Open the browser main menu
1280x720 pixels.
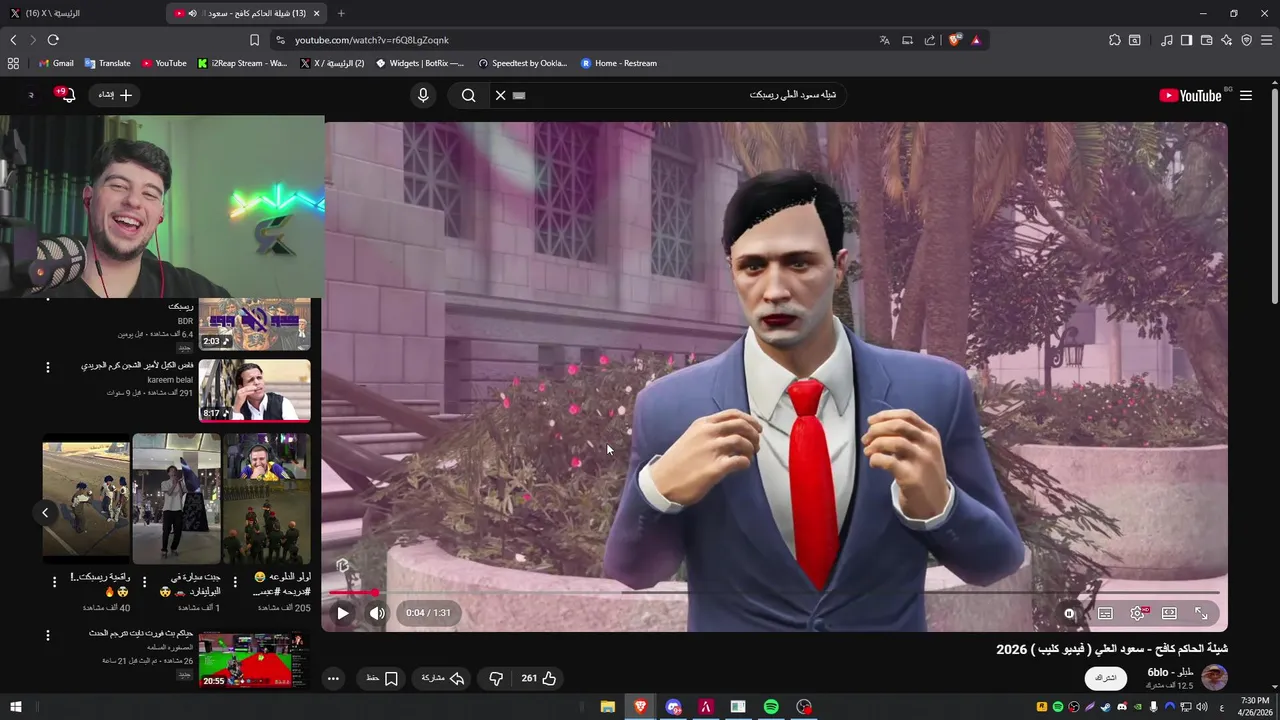click(x=1266, y=40)
